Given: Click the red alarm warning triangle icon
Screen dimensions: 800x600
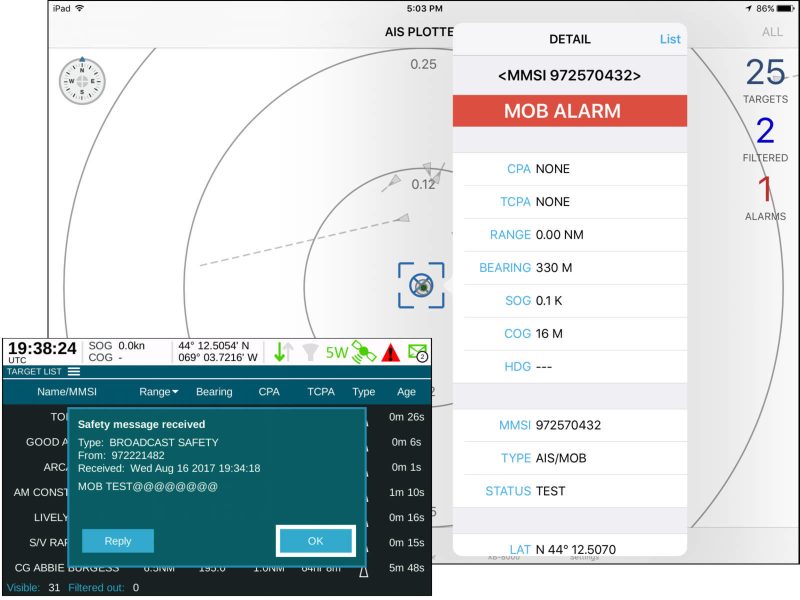Looking at the screenshot, I should pyautogui.click(x=391, y=352).
